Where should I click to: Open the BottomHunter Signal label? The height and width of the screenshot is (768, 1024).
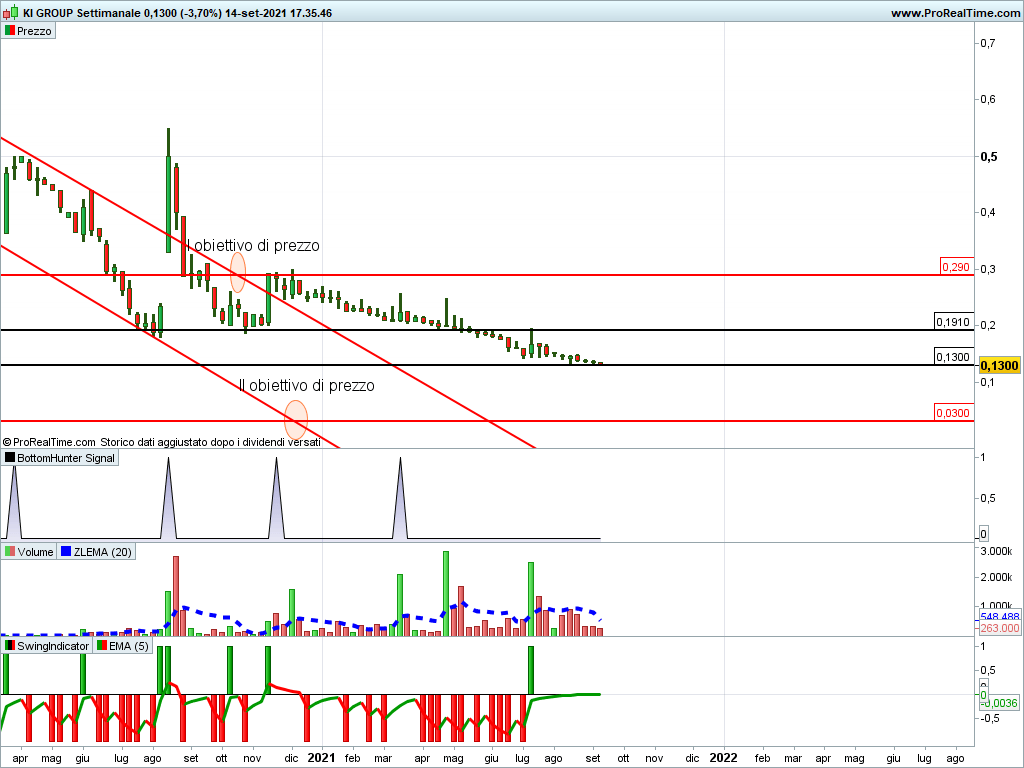pyautogui.click(x=66, y=458)
